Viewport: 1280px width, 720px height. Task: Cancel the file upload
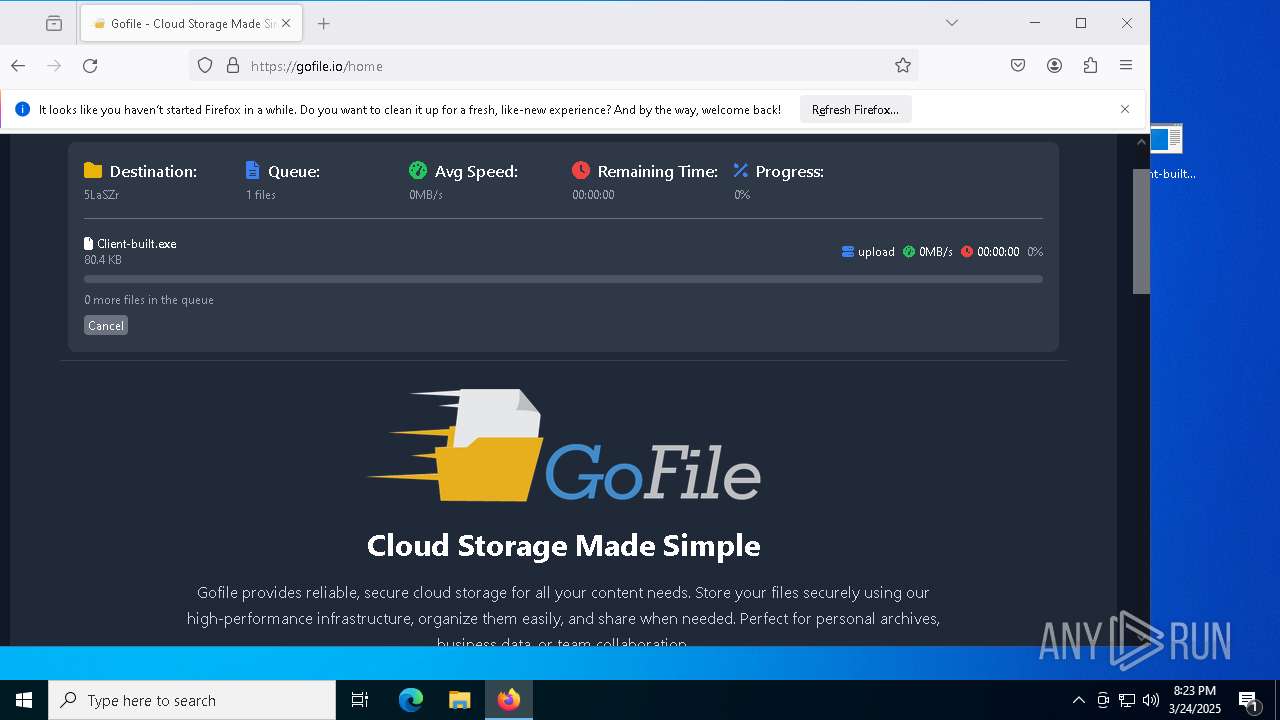pyautogui.click(x=106, y=325)
